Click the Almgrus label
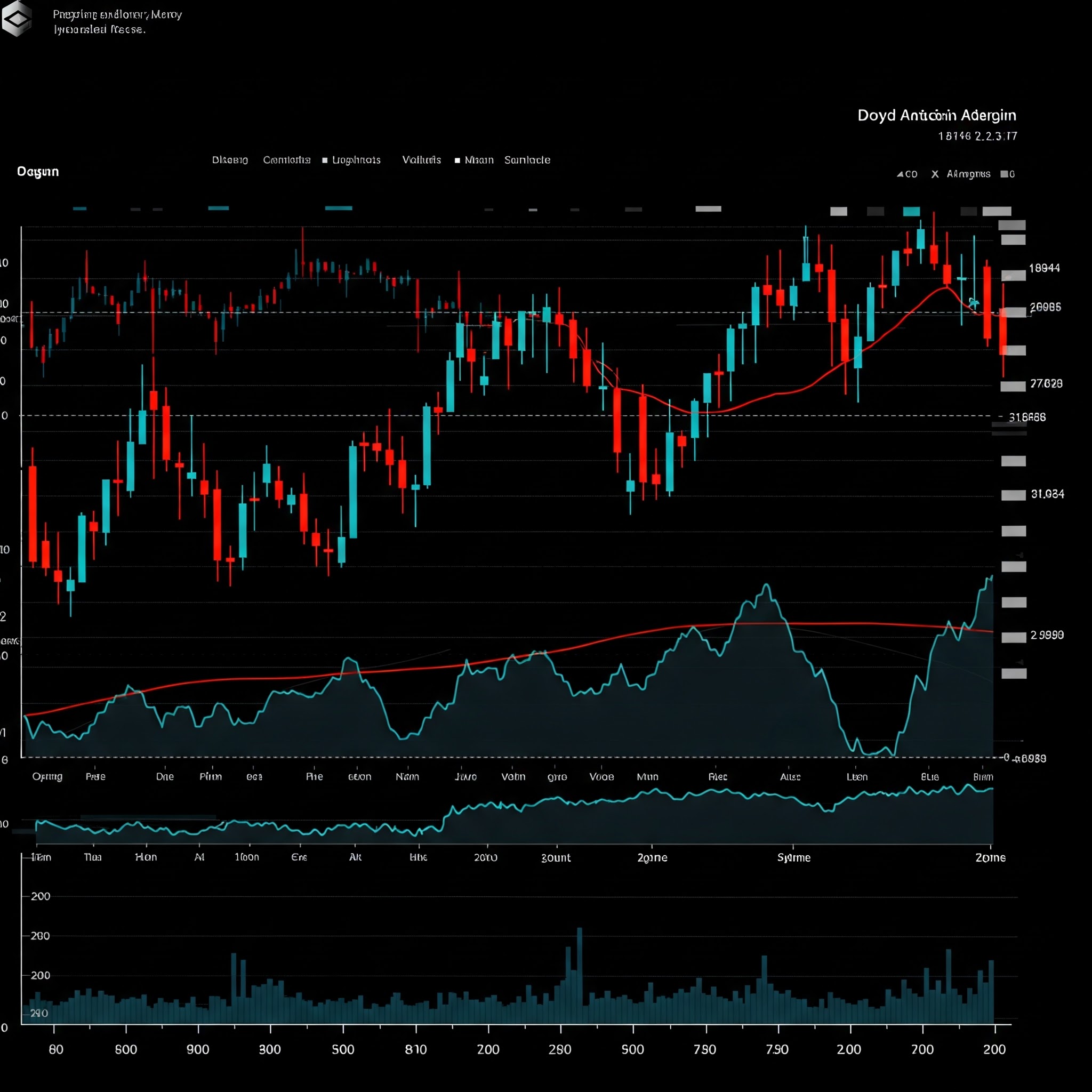The image size is (1092, 1092). pyautogui.click(x=968, y=174)
